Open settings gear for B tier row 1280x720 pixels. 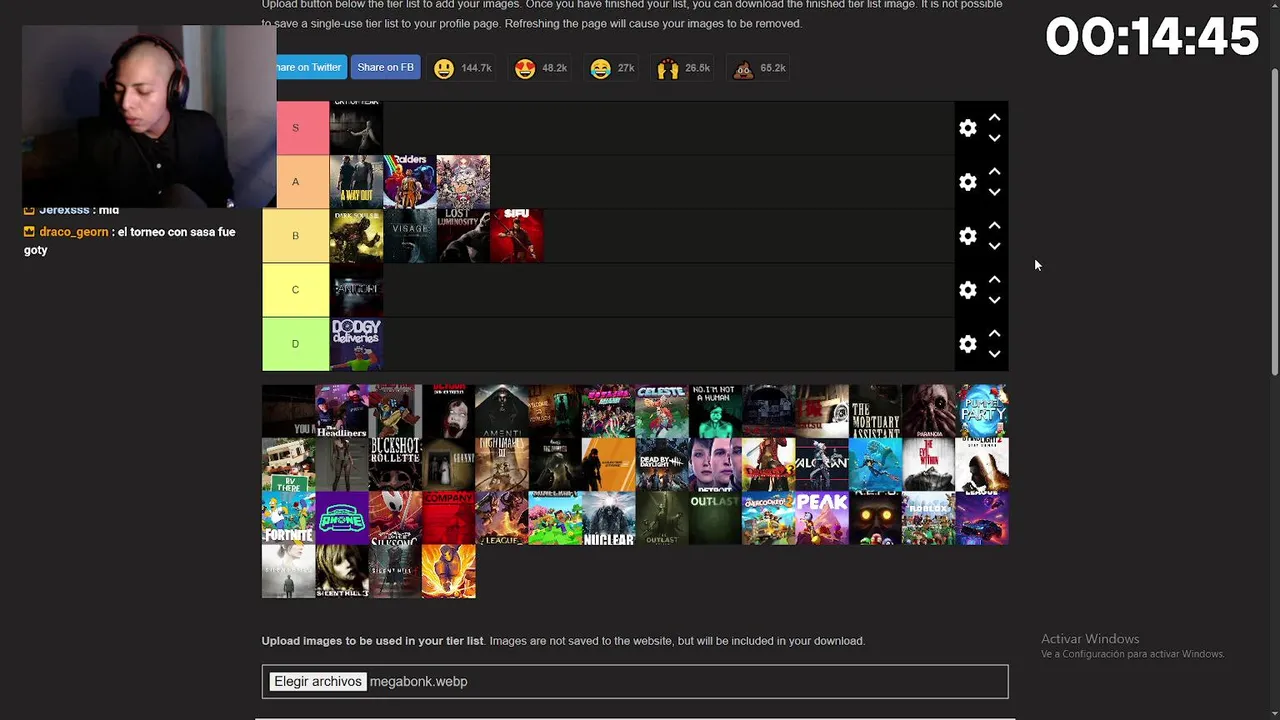(967, 236)
